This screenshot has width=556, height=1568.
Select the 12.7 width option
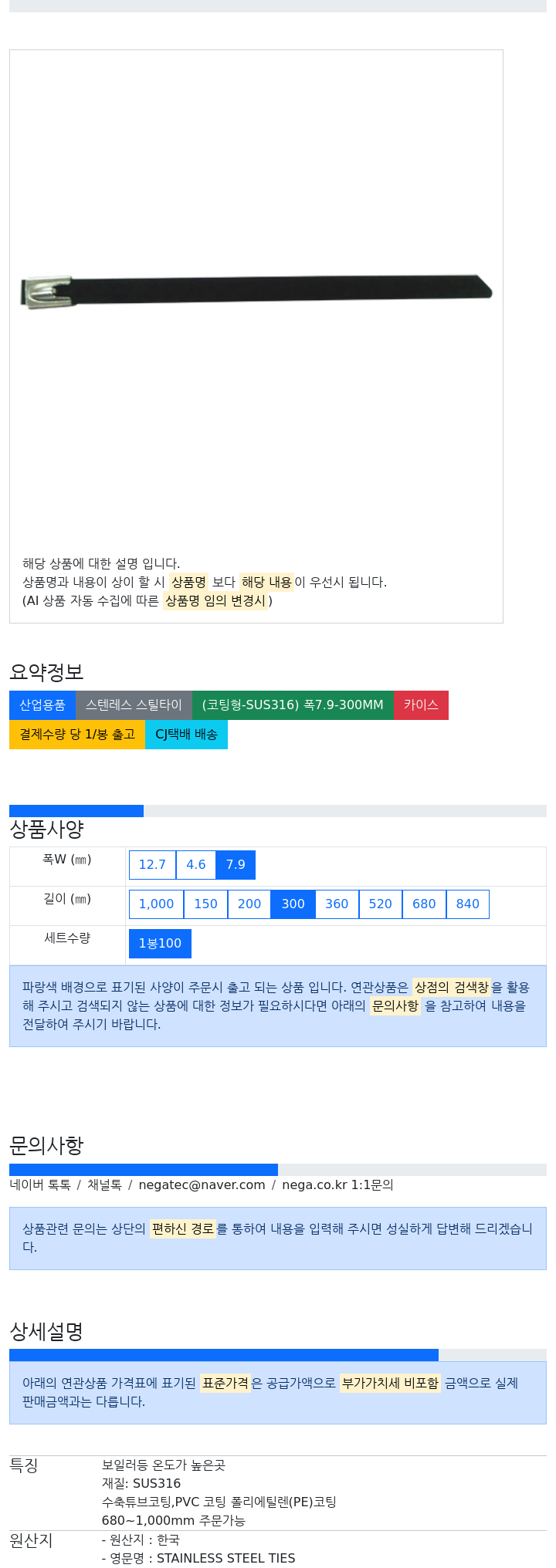coord(152,865)
